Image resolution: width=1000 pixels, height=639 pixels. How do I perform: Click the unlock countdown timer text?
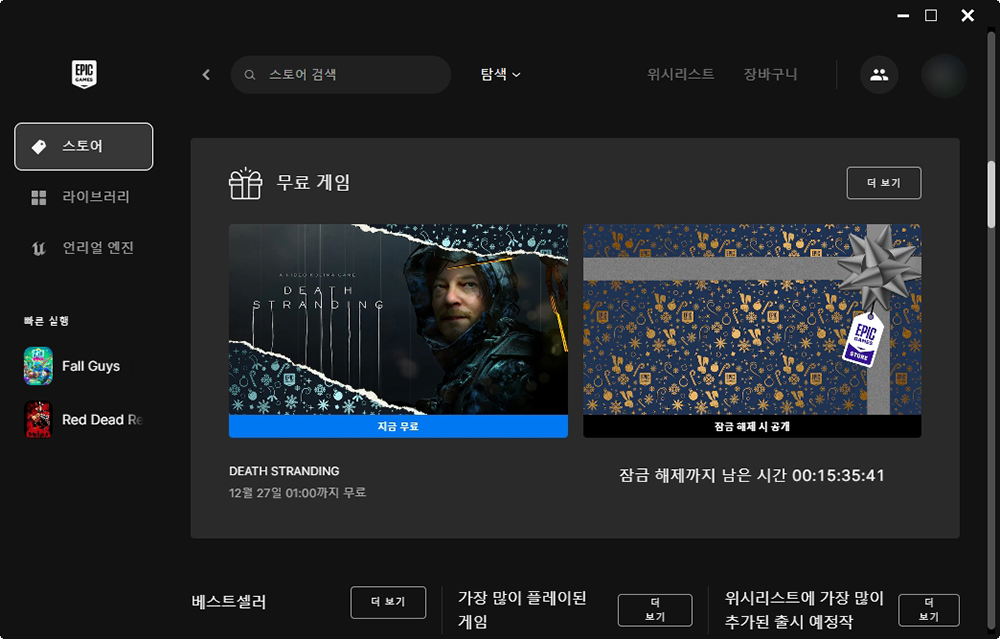coord(752,475)
